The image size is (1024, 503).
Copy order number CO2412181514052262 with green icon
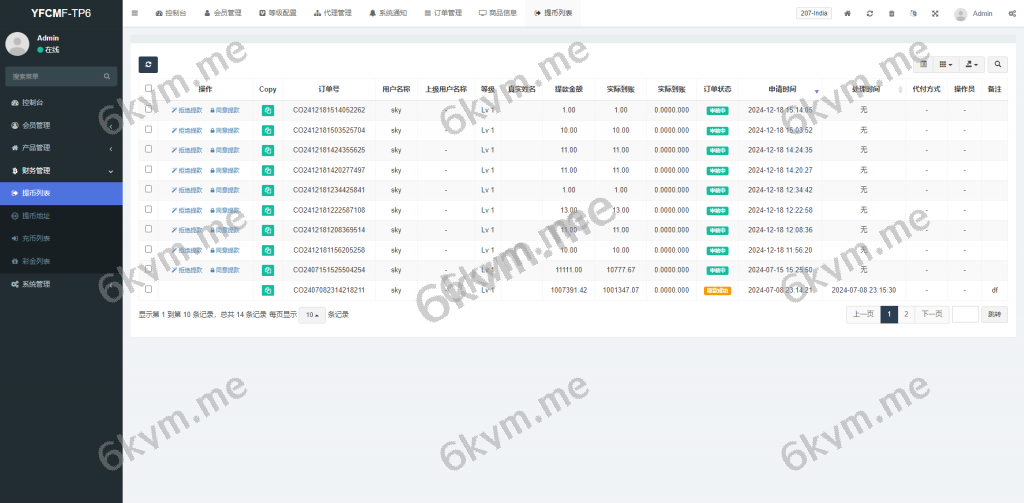(268, 110)
